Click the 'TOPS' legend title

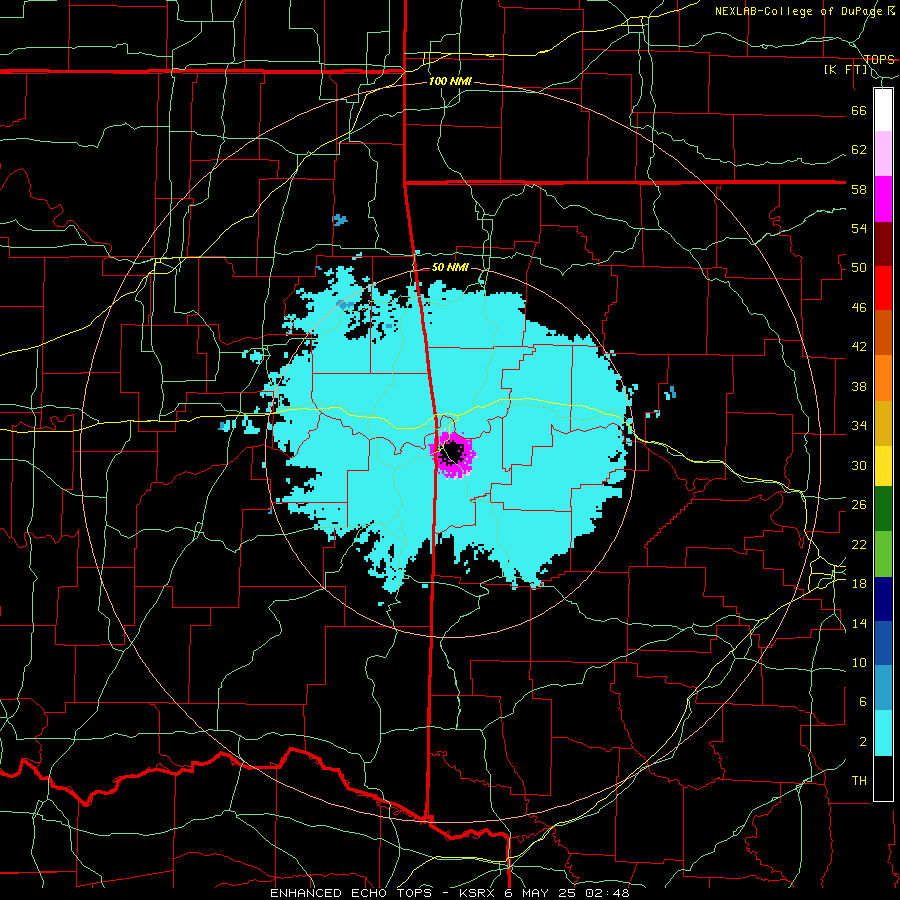[x=879, y=59]
